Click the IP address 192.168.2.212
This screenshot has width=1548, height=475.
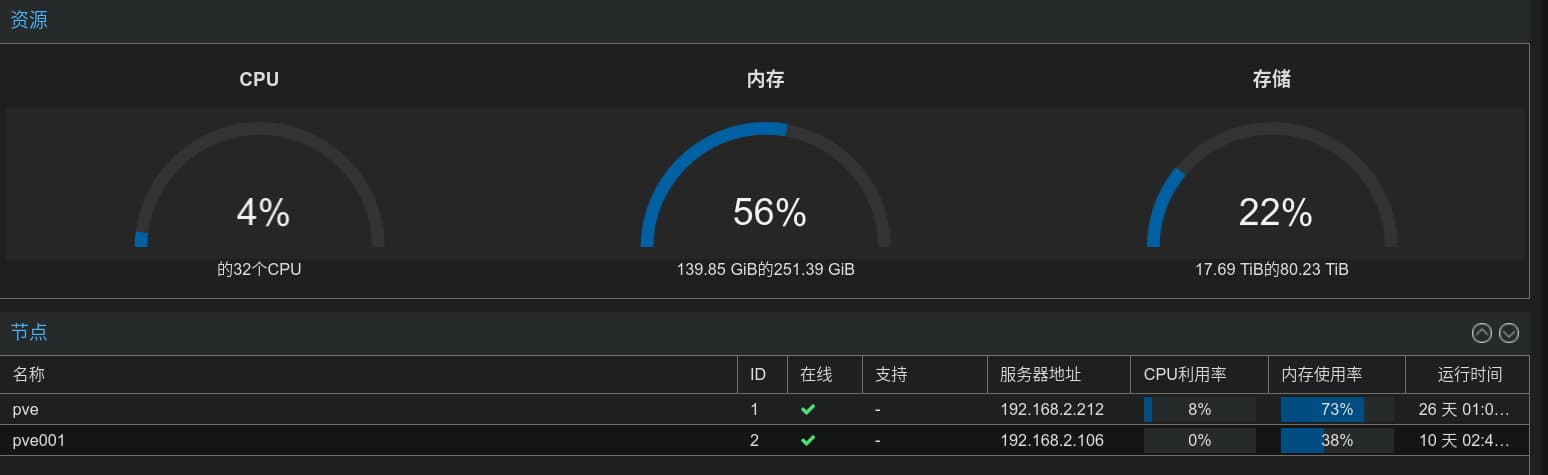1052,409
